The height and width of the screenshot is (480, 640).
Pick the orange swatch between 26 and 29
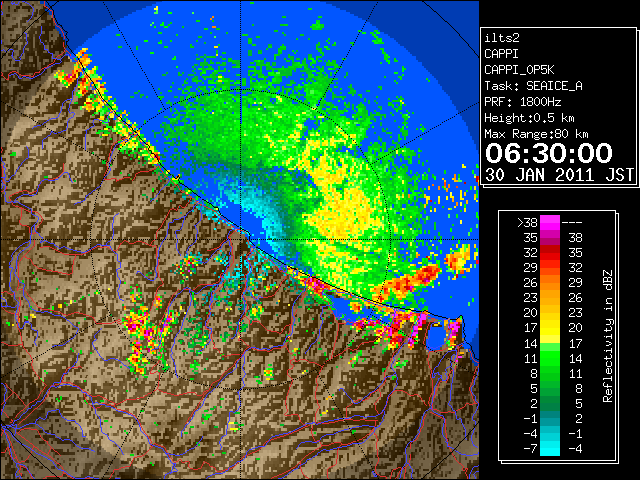click(550, 282)
